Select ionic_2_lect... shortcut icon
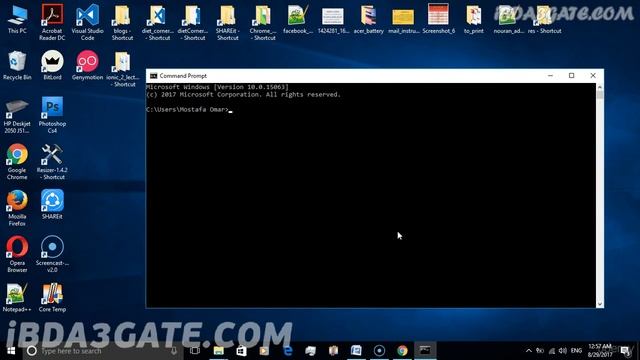This screenshot has height=360, width=640. point(122,69)
